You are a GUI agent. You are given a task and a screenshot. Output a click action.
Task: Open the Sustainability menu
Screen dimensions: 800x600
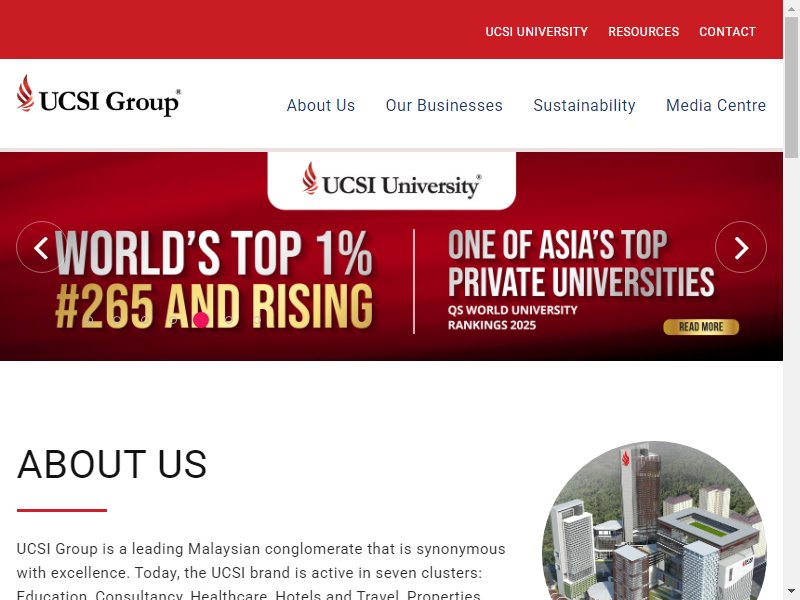click(584, 105)
